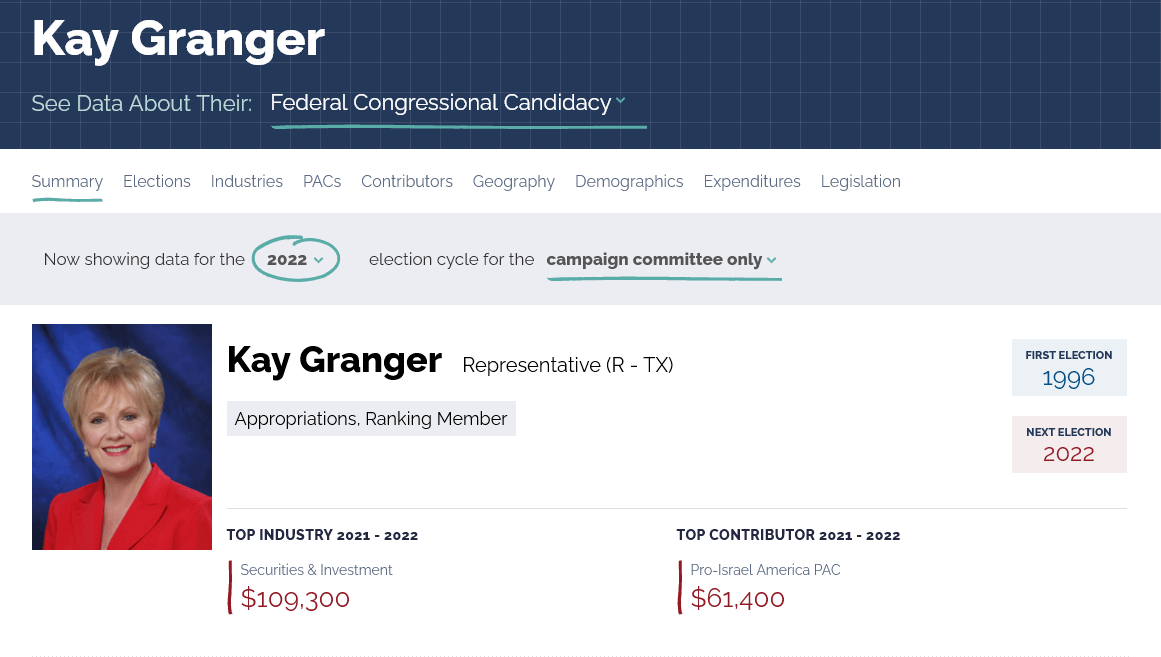Expand the 2022 election cycle selector

[x=295, y=259]
